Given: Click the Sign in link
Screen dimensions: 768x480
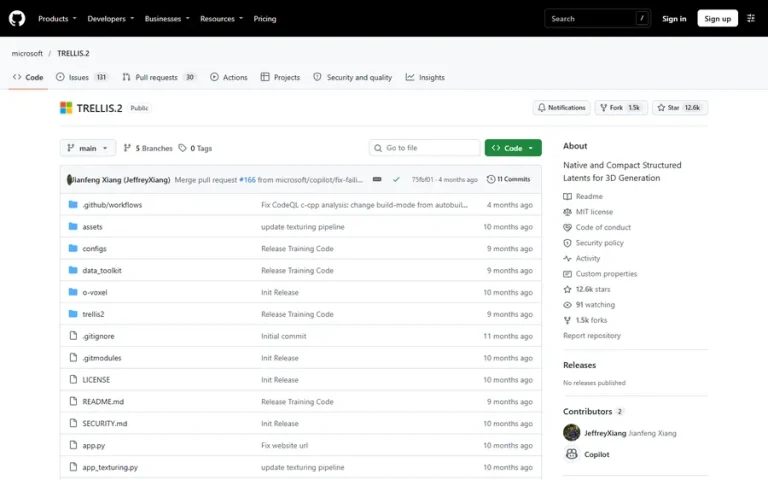Looking at the screenshot, I should pyautogui.click(x=674, y=19).
